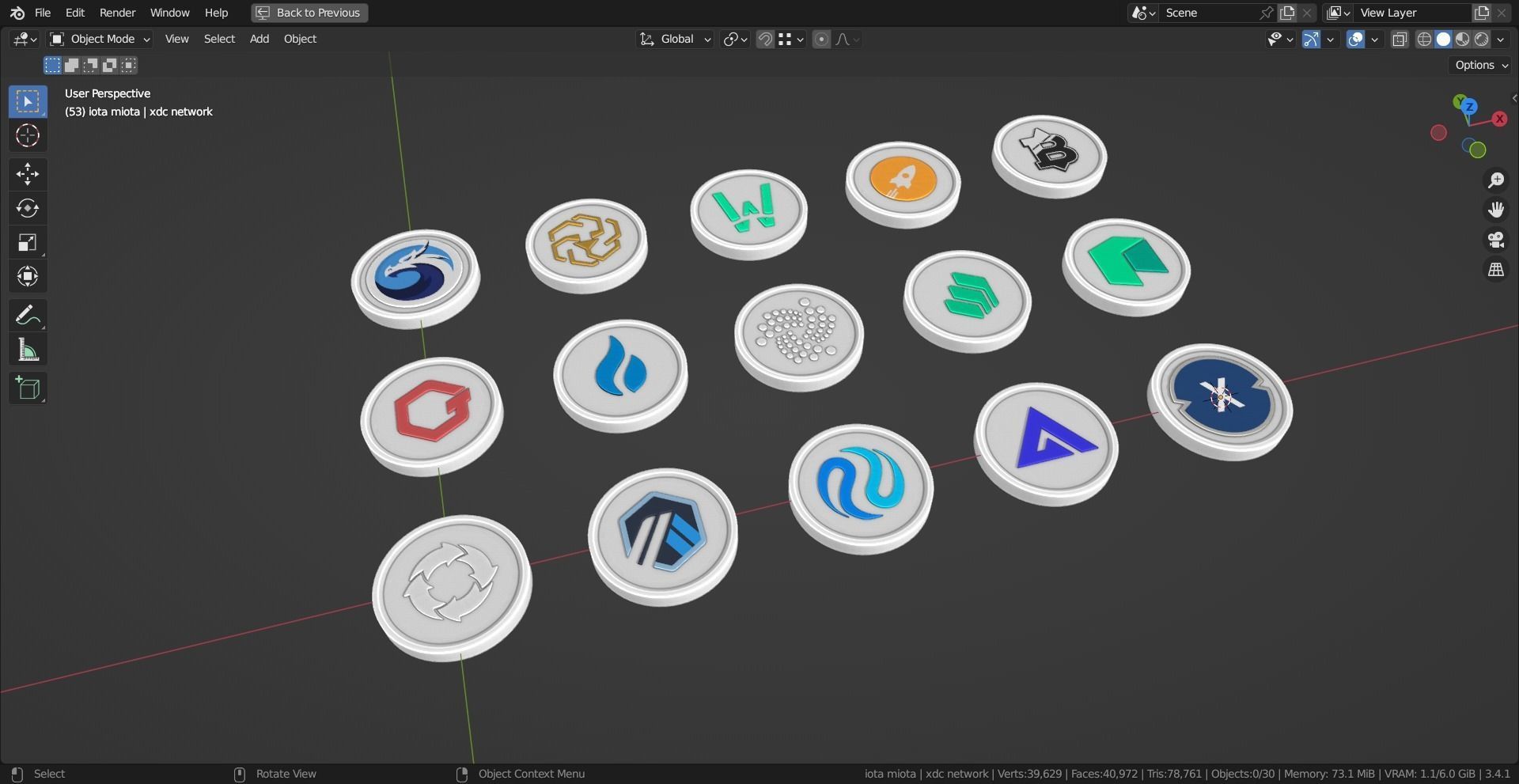Open the Object Mode dropdown
Viewport: 1519px width, 784px height.
[99, 39]
